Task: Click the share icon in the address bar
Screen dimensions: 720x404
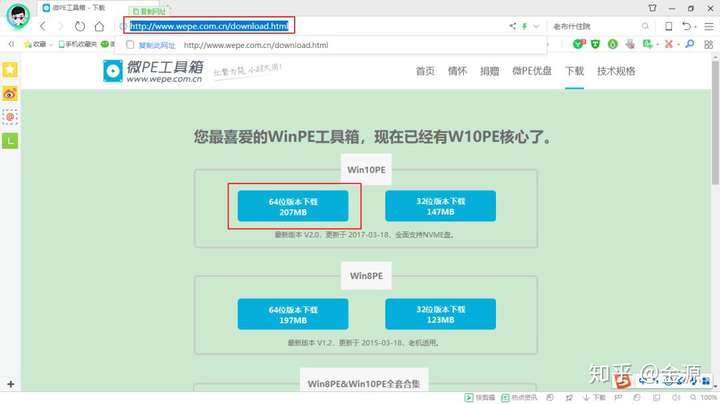Action: 512,26
